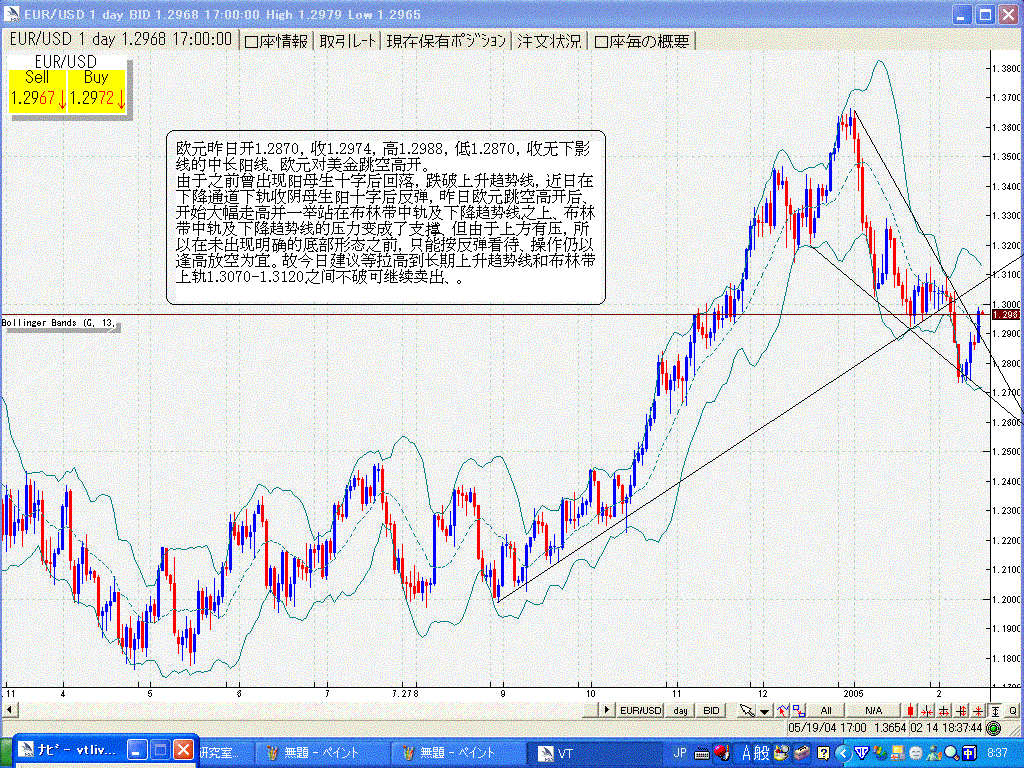Click the window layout icon beside the zigzag tool
Image resolution: width=1024 pixels, height=768 pixels.
pos(799,710)
